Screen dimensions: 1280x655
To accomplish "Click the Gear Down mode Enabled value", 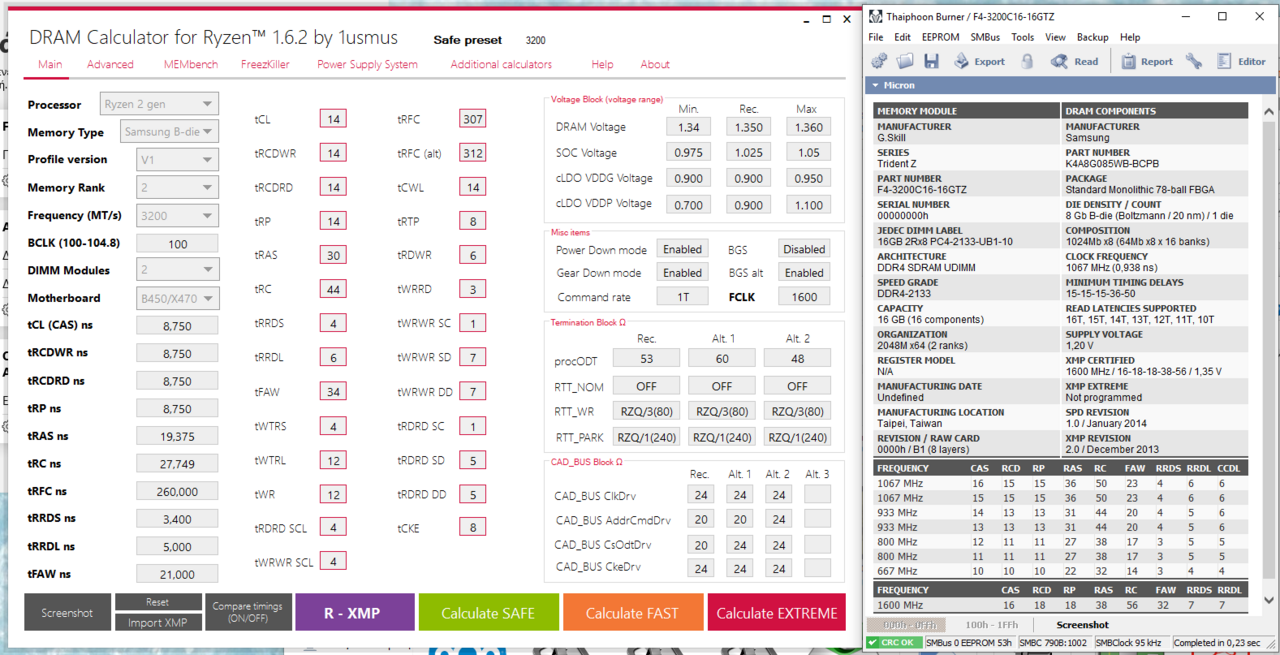I will point(683,272).
